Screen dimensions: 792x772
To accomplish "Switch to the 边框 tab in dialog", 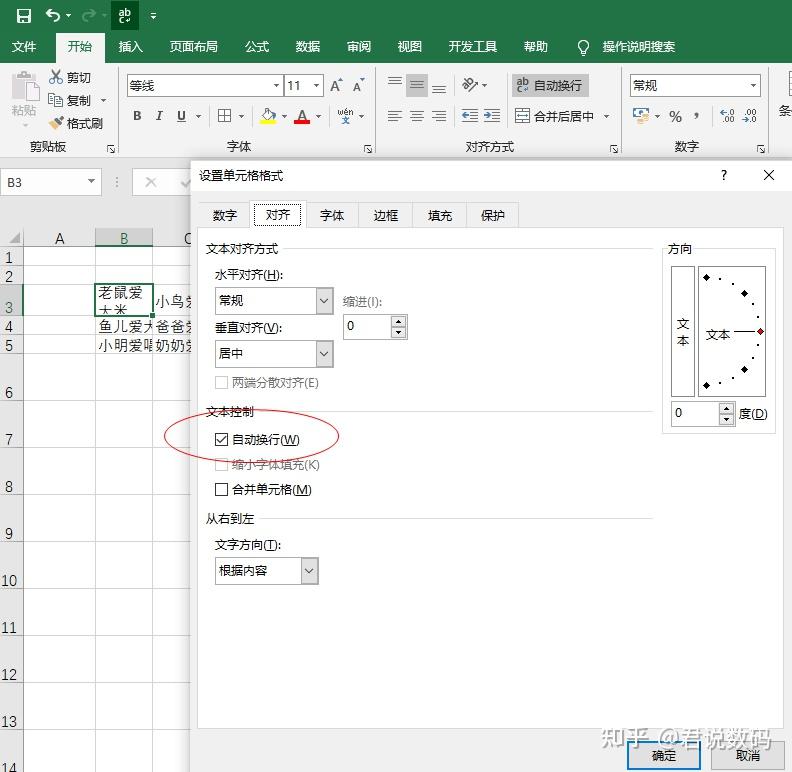I will coord(385,215).
